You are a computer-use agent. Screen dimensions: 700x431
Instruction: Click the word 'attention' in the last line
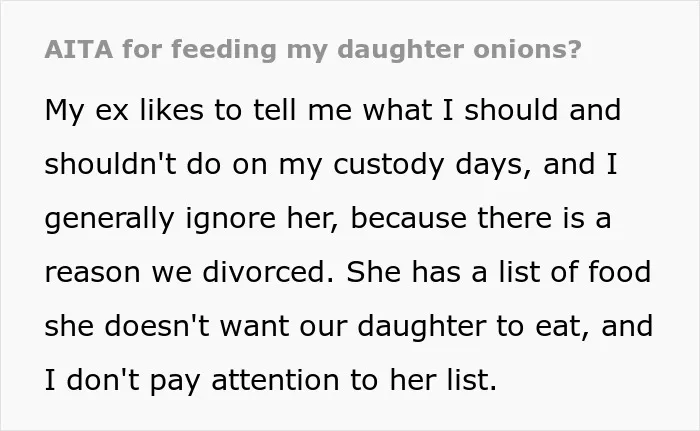pos(275,381)
